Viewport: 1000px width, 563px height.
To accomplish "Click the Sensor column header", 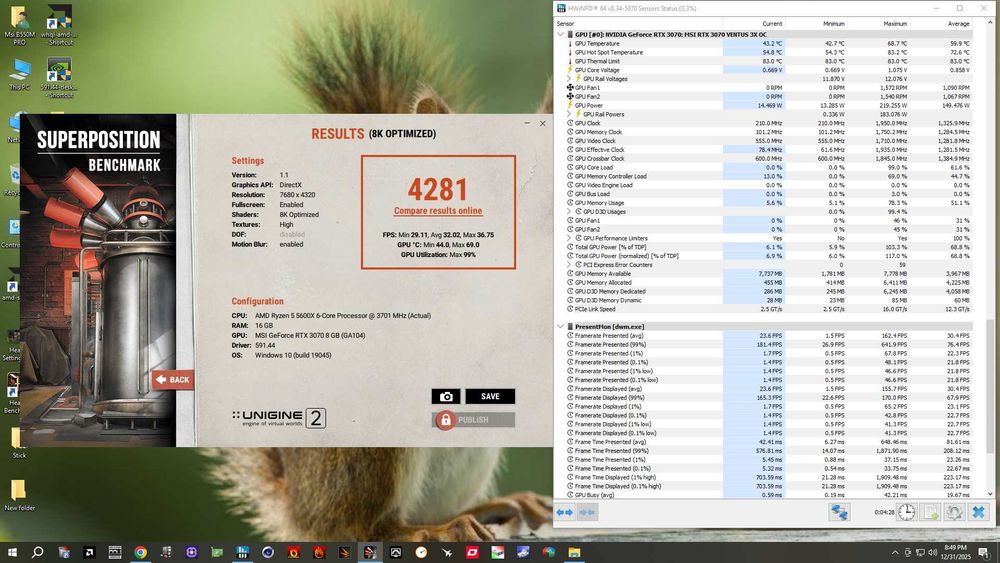I will point(638,24).
